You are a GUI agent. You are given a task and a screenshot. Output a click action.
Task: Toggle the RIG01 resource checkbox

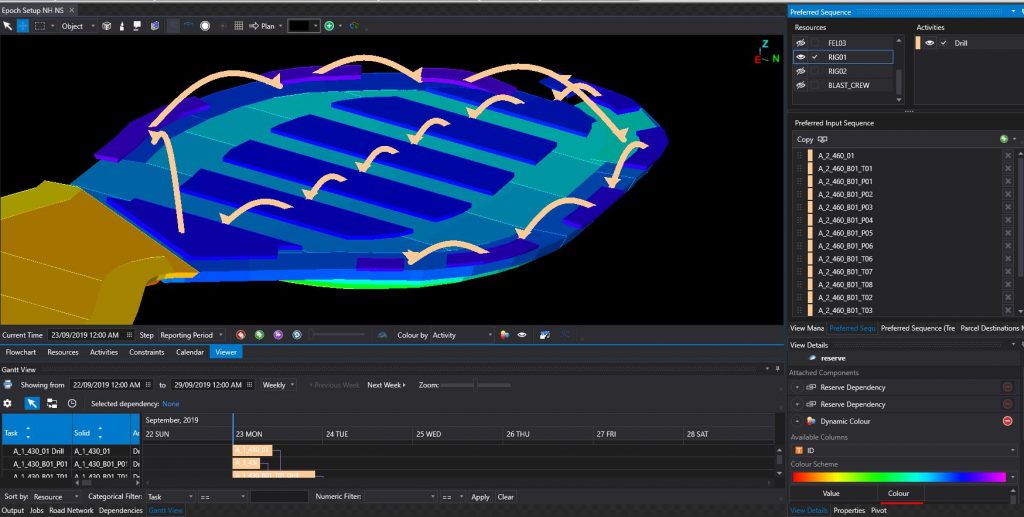pyautogui.click(x=816, y=57)
